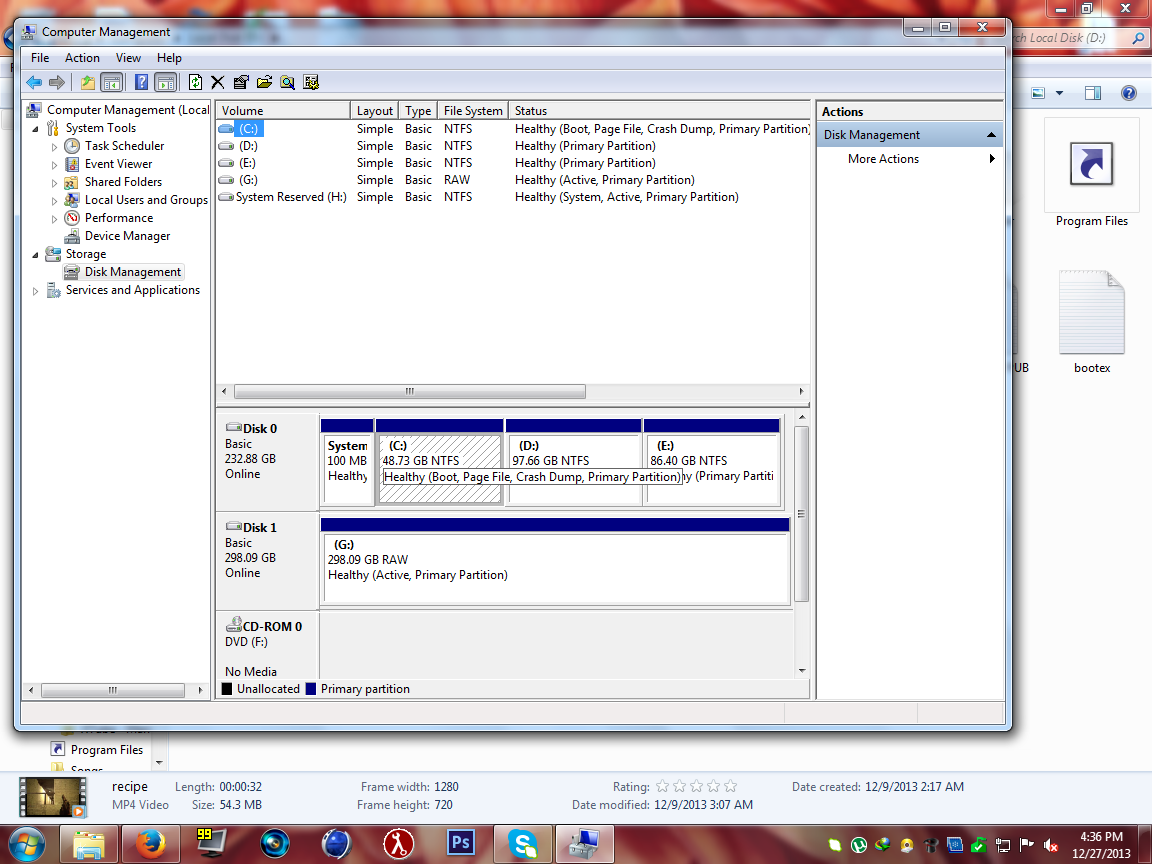Collapse the Disk Management actions section
The height and width of the screenshot is (864, 1152).
[x=991, y=135]
